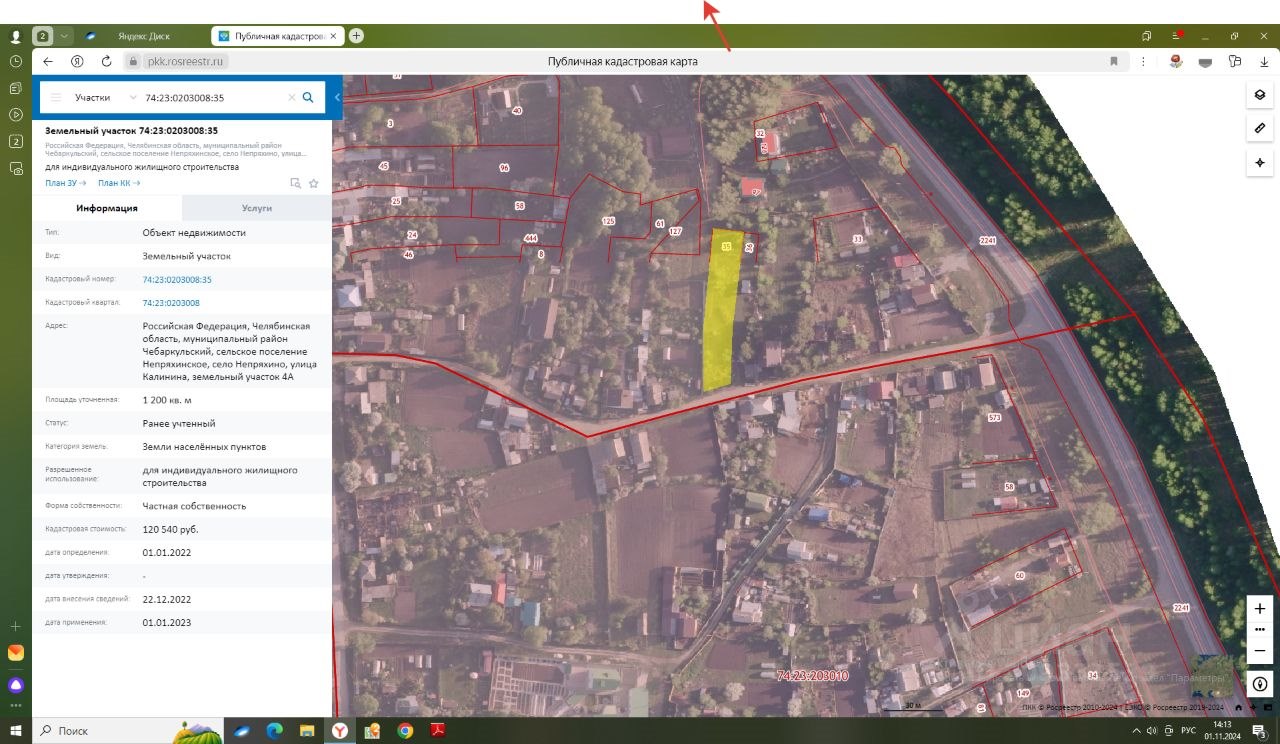Select the ruler measurement tool

[x=1259, y=129]
